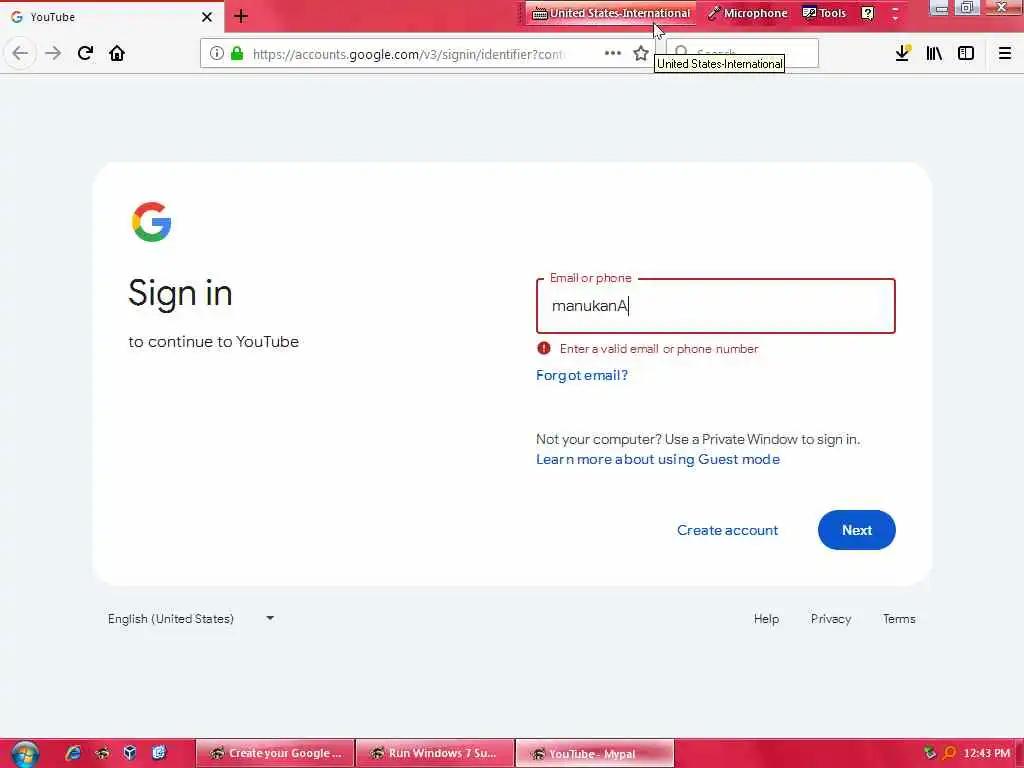This screenshot has height=768, width=1024.
Task: Switch to YouTube - Mypal taskbar window
Action: coord(595,753)
